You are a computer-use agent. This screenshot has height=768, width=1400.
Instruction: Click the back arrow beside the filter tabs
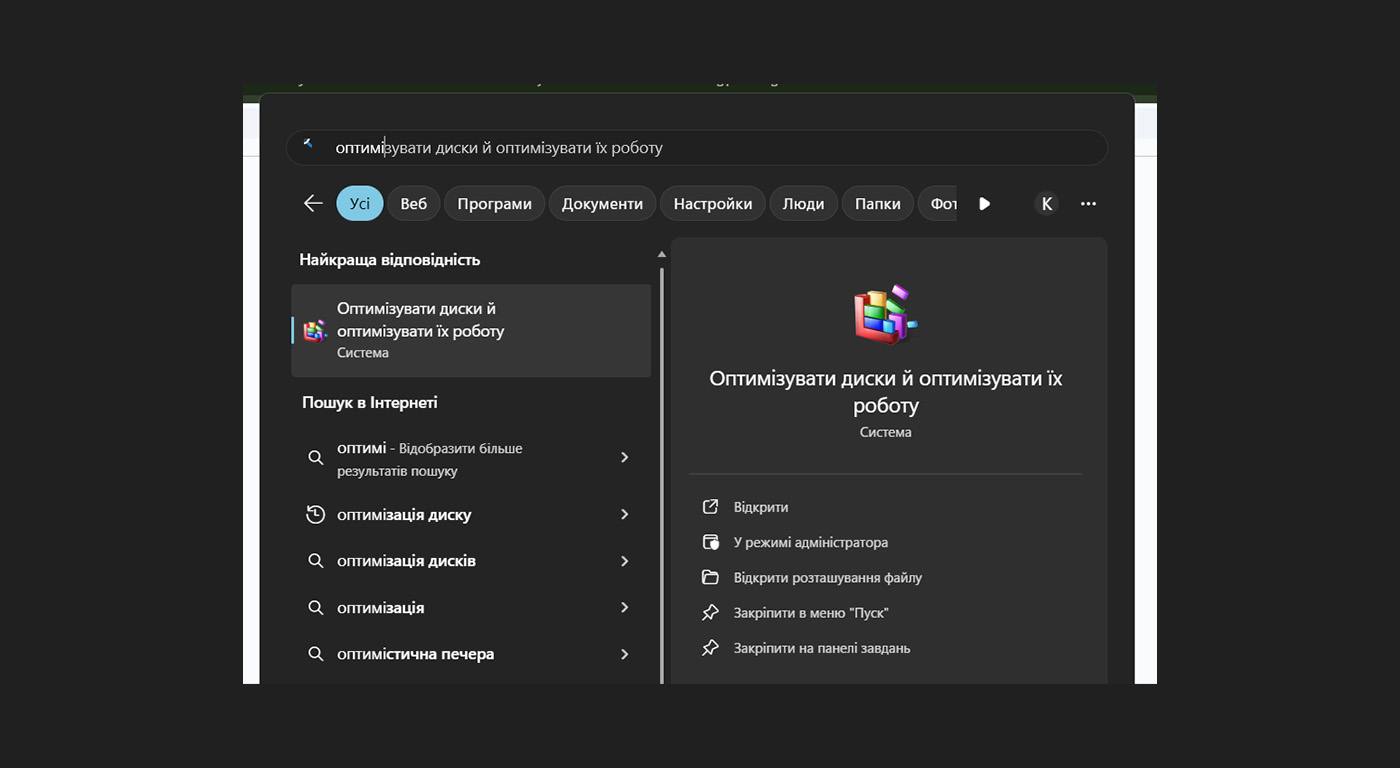[313, 204]
